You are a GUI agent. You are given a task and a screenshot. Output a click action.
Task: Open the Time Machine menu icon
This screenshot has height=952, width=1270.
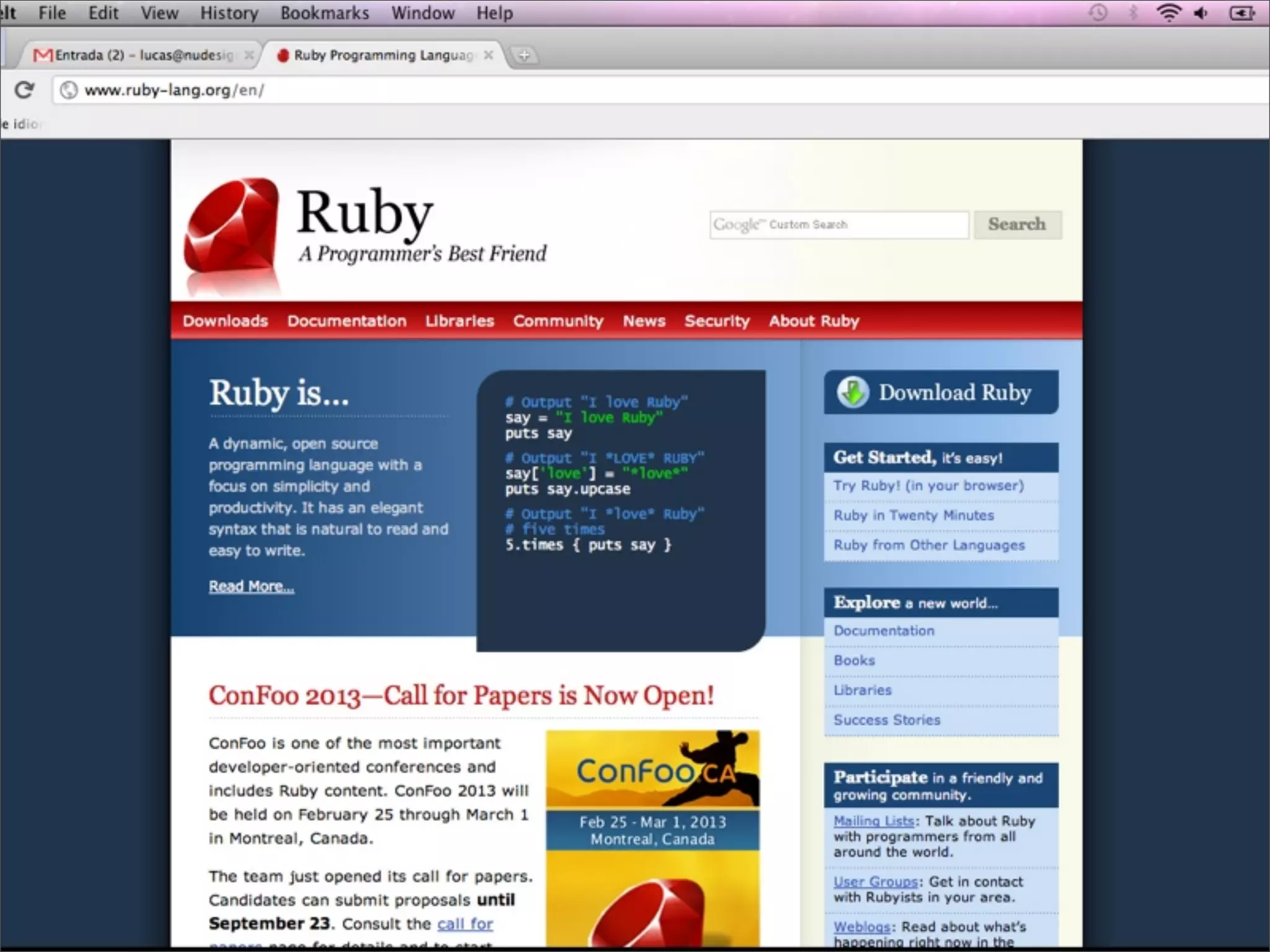1098,13
